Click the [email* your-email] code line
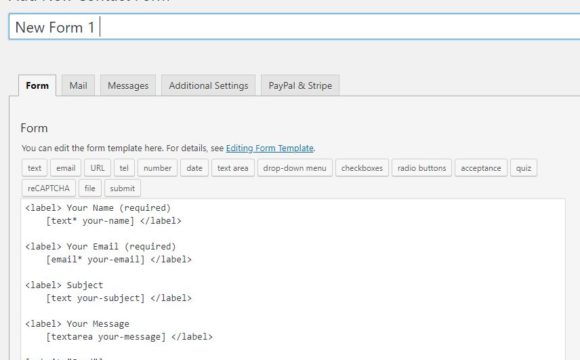This screenshot has height=360, width=580. click(119, 259)
